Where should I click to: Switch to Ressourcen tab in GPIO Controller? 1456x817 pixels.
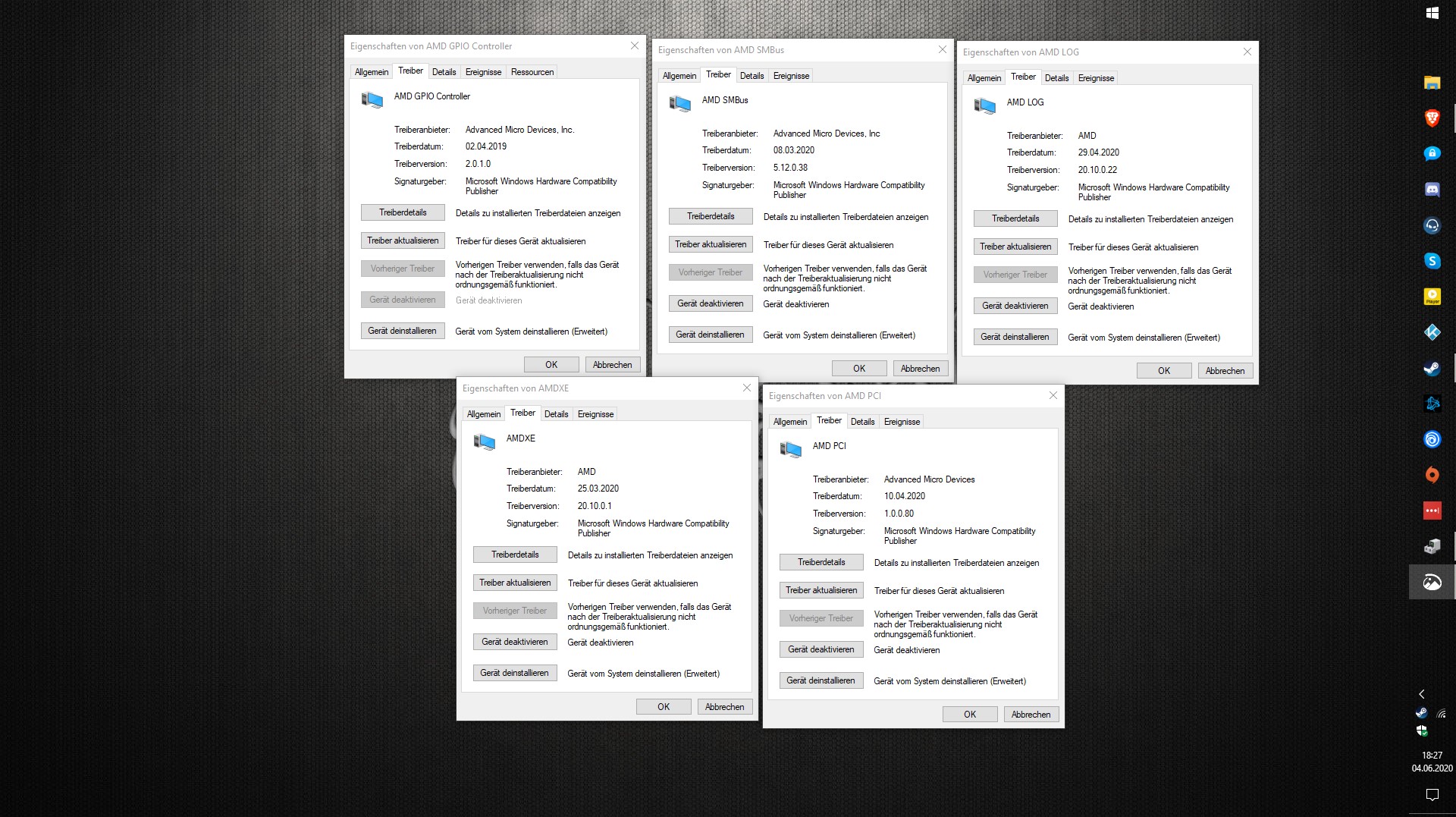point(532,72)
